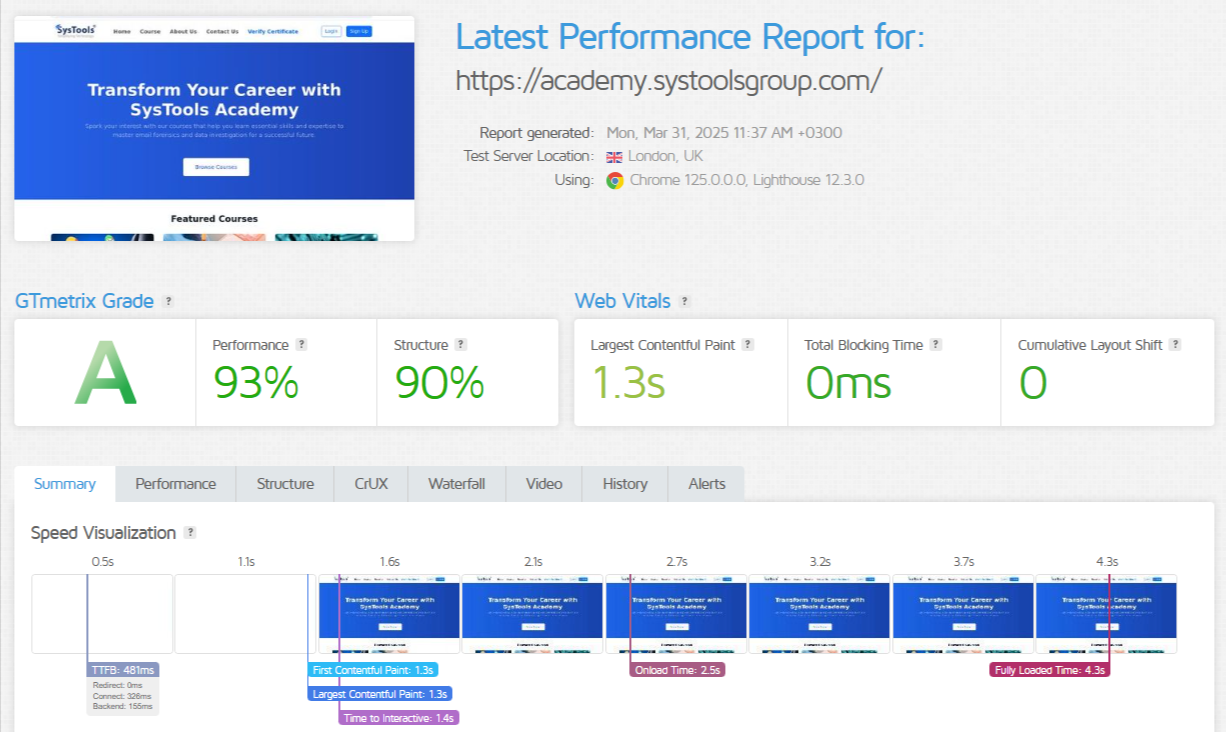Click the site screenshot thumbnail preview
Image resolution: width=1226 pixels, height=732 pixels.
tap(214, 128)
